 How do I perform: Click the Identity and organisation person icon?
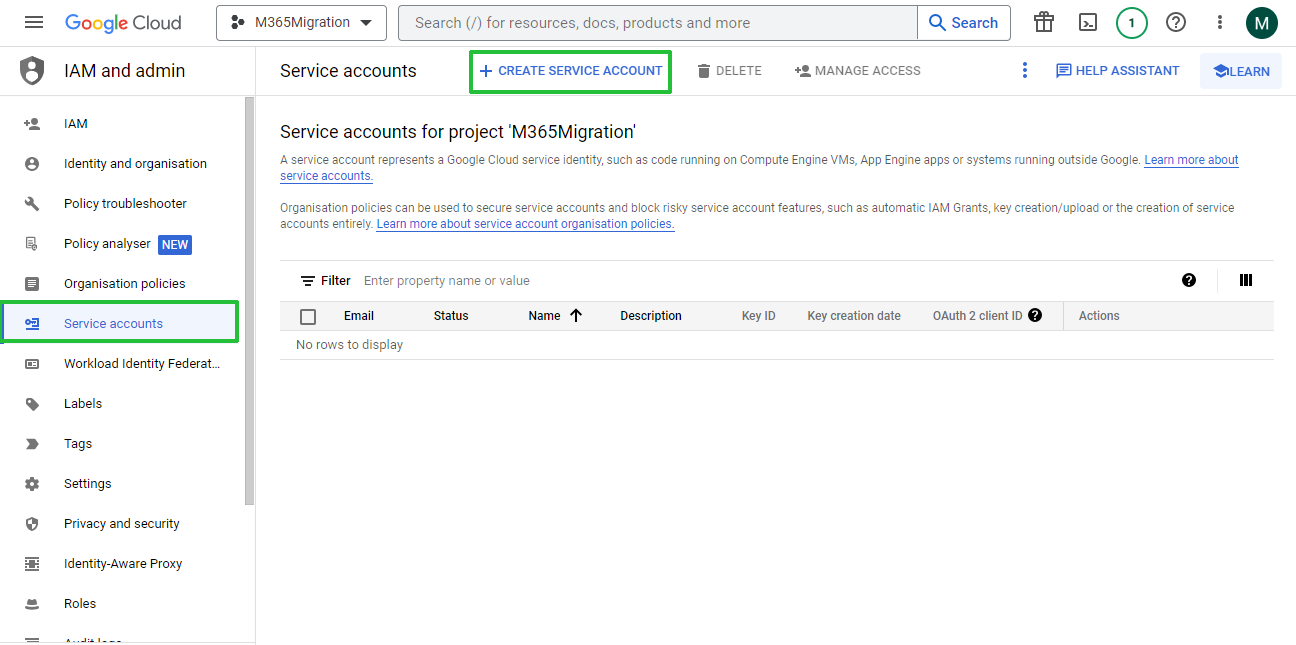[32, 164]
